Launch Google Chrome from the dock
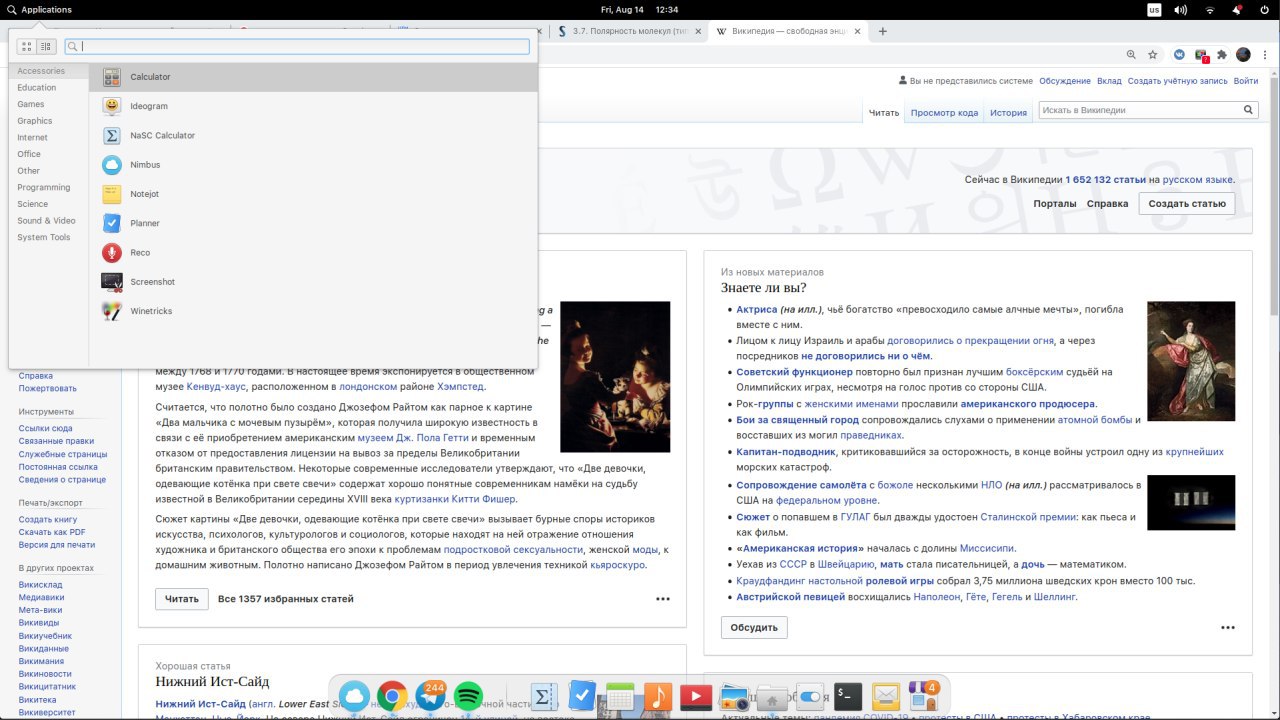The image size is (1280, 720). (391, 696)
